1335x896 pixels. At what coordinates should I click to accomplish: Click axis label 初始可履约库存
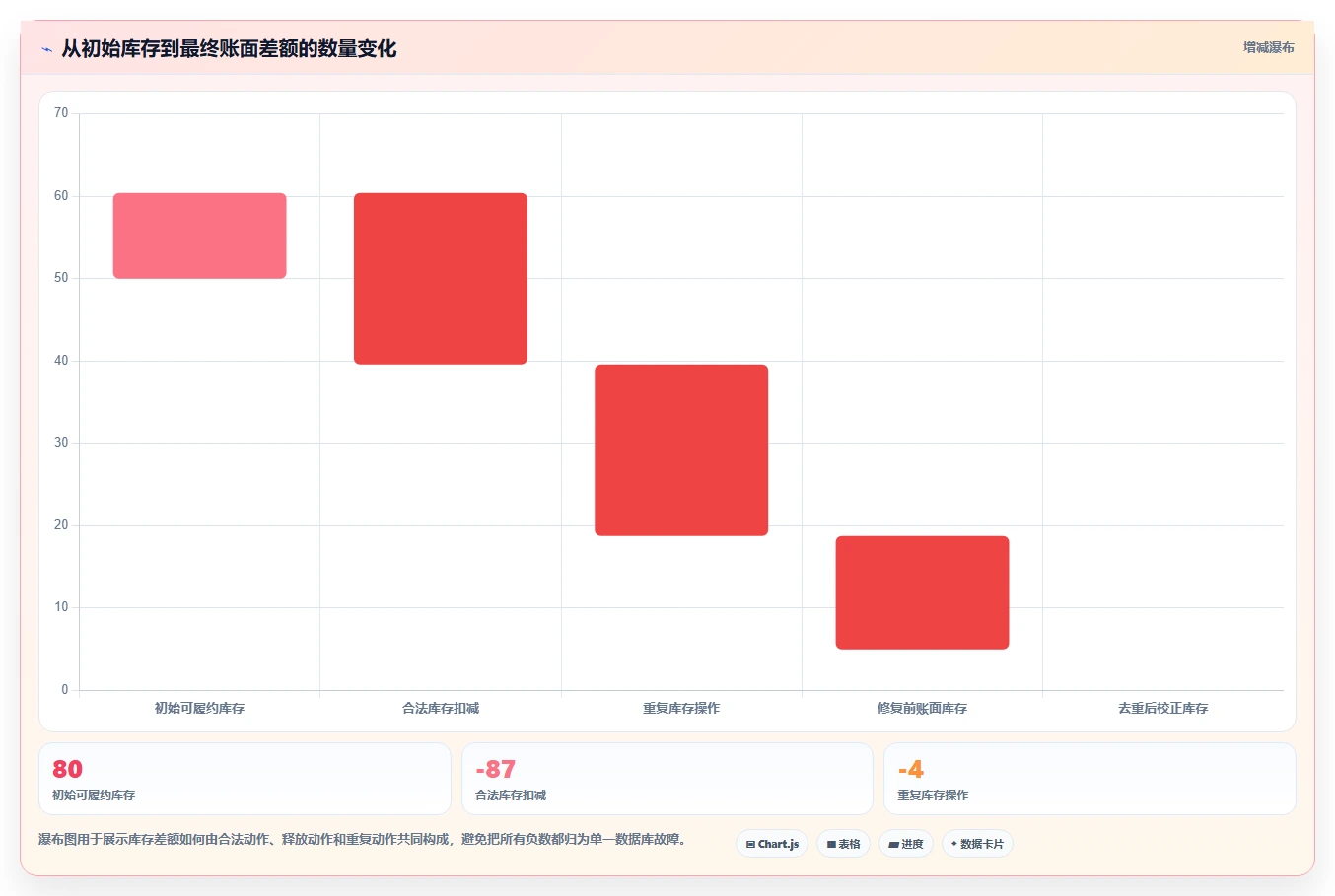pyautogui.click(x=199, y=708)
